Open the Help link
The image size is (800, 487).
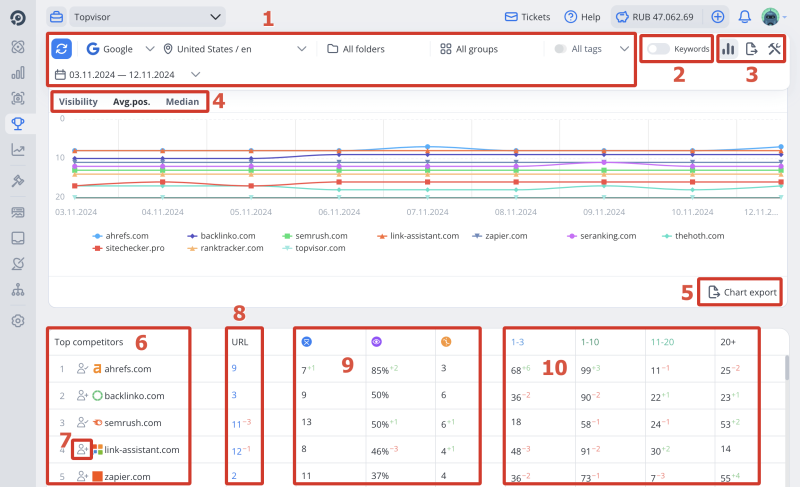(x=582, y=17)
